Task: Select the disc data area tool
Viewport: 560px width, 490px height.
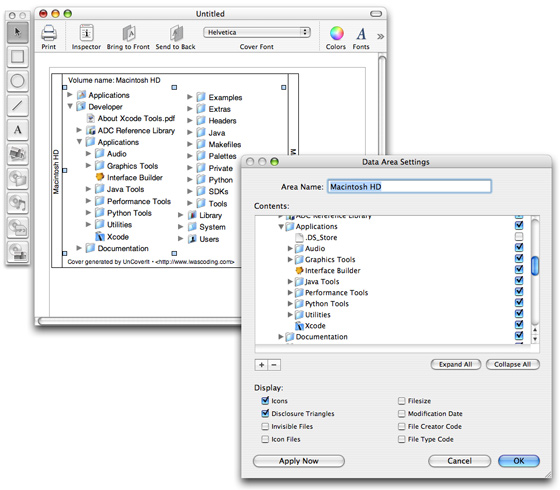Action: (18, 178)
